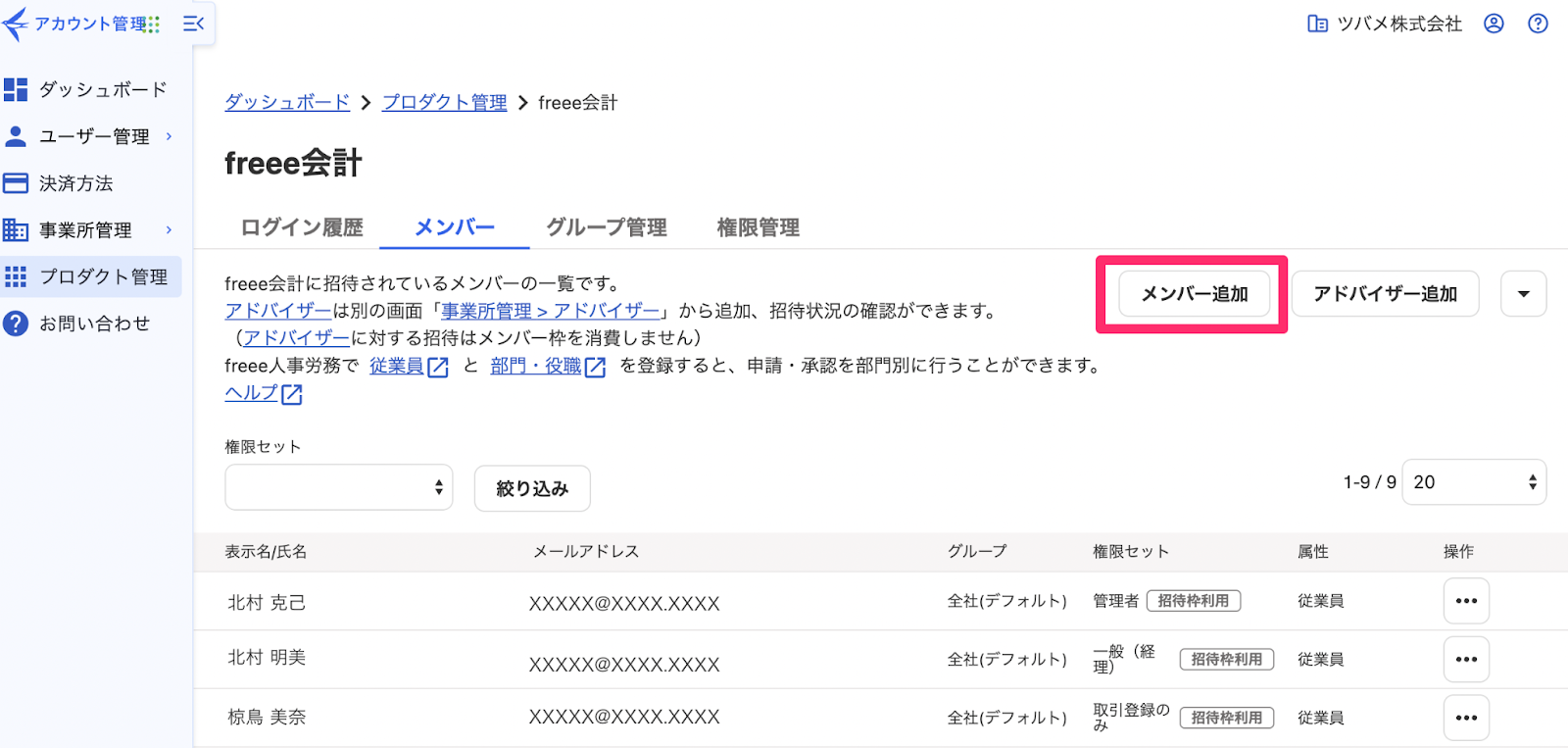Viewport: 1568px width, 748px height.
Task: Open the 従業員 link
Action: [397, 366]
